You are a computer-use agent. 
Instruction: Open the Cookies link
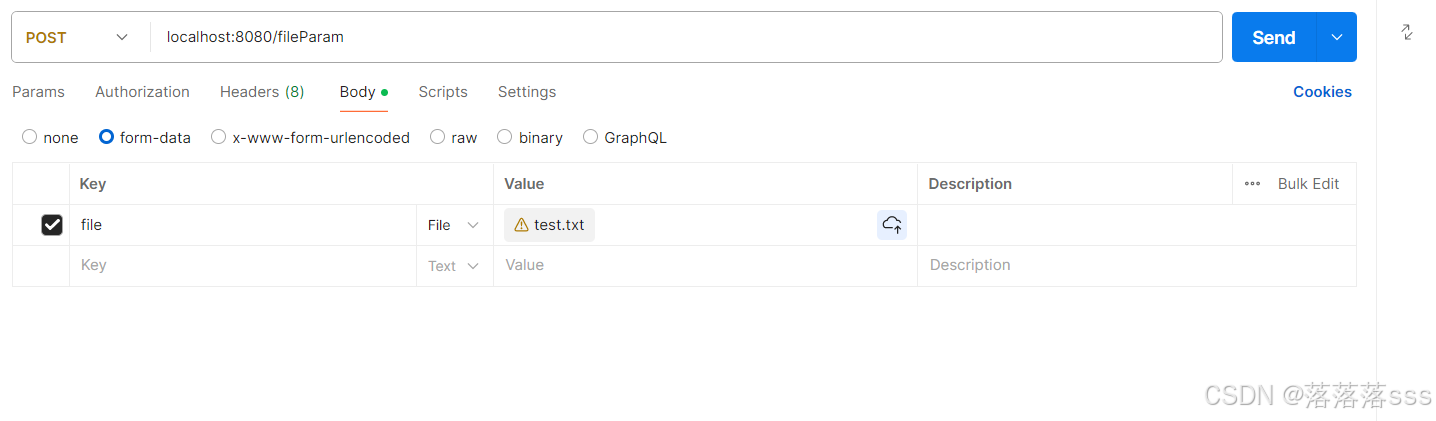click(x=1322, y=92)
